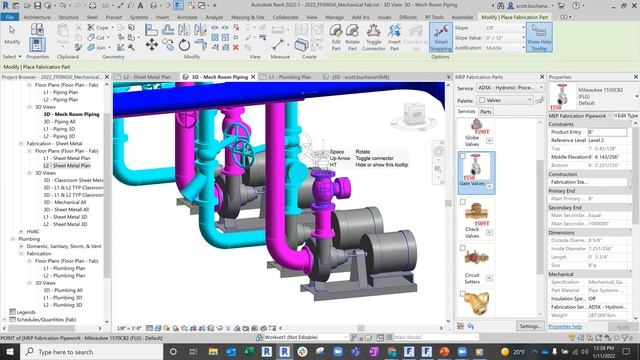
Task: Expand the HVAC tree node
Action: 21,231
